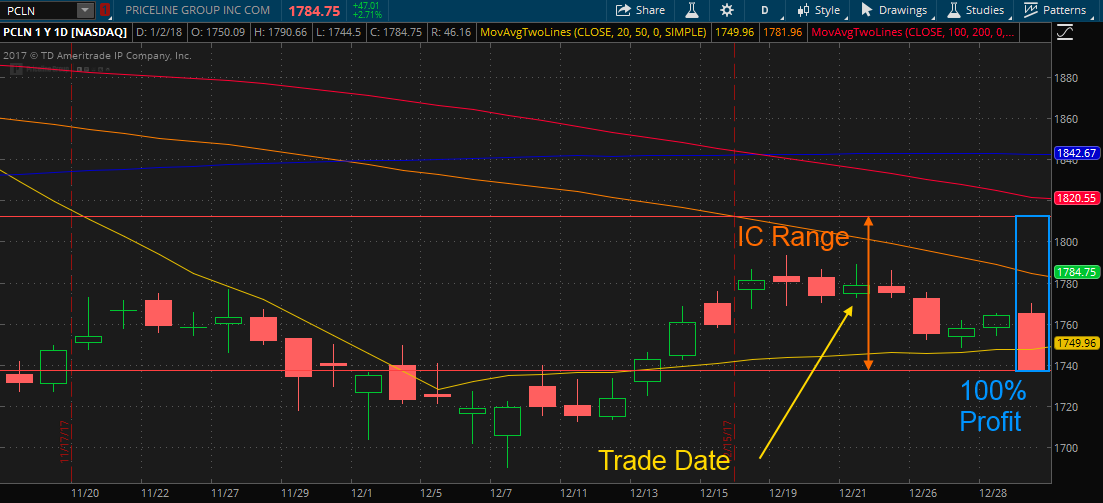Select MovAvgTwoLines 20, 50 study label
The width and height of the screenshot is (1103, 503).
coord(593,32)
